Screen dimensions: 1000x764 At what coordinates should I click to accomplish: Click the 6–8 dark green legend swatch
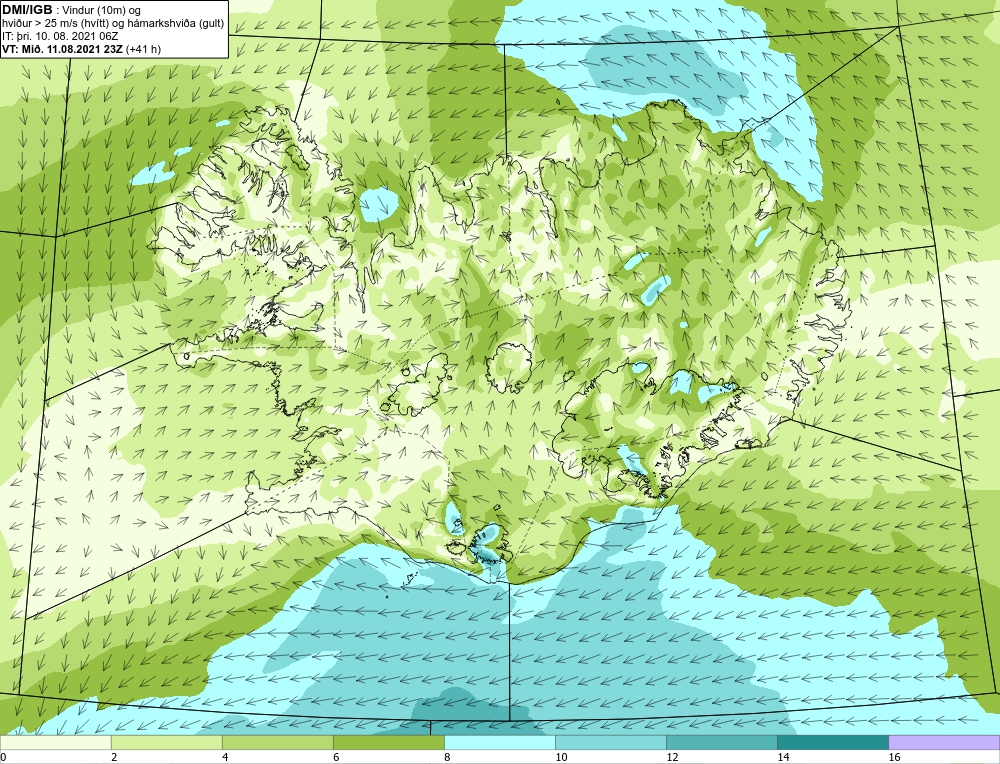(x=389, y=742)
